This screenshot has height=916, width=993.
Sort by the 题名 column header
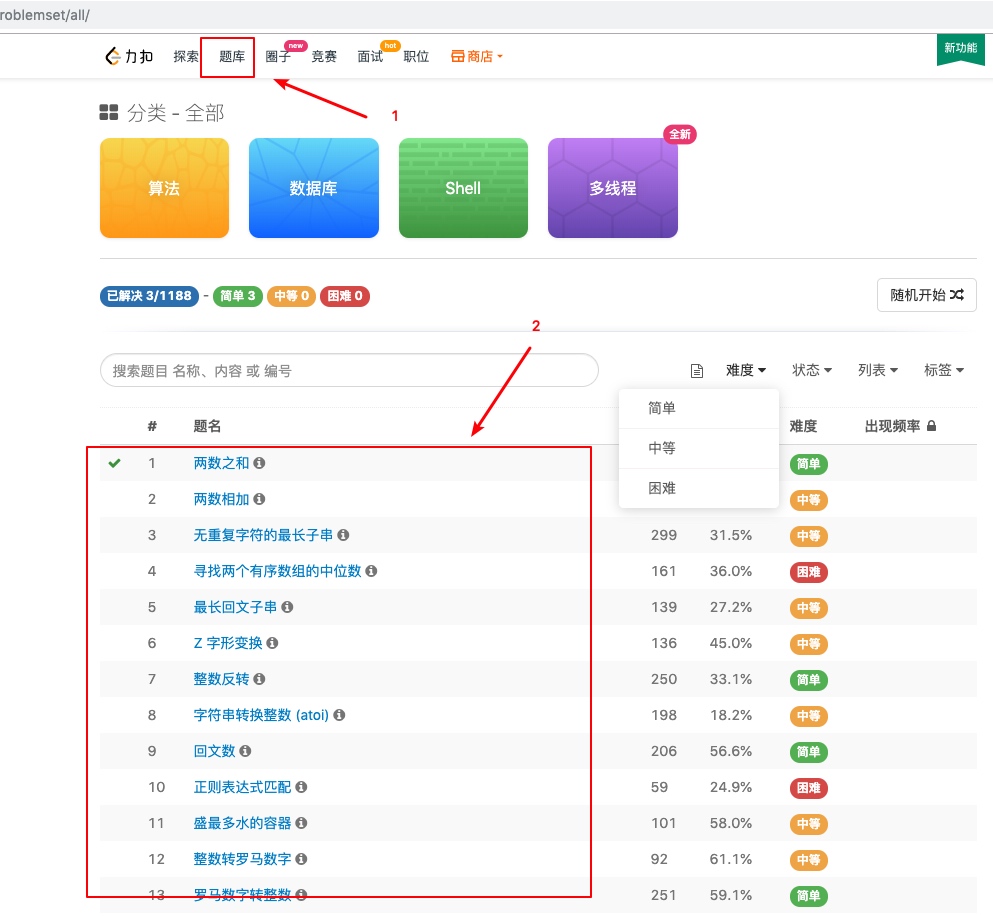pyautogui.click(x=207, y=426)
